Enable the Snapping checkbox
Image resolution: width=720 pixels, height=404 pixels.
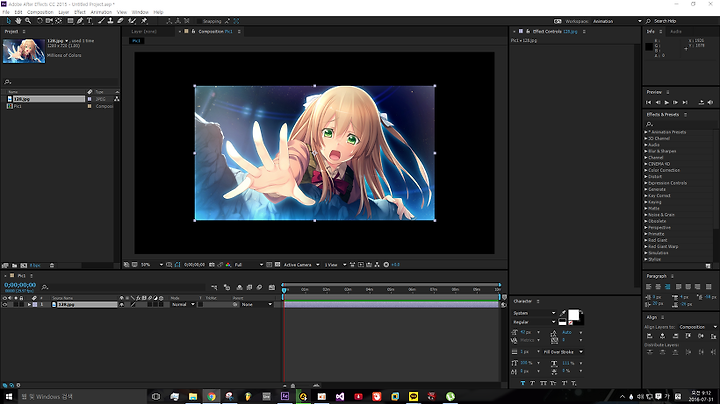[199, 21]
